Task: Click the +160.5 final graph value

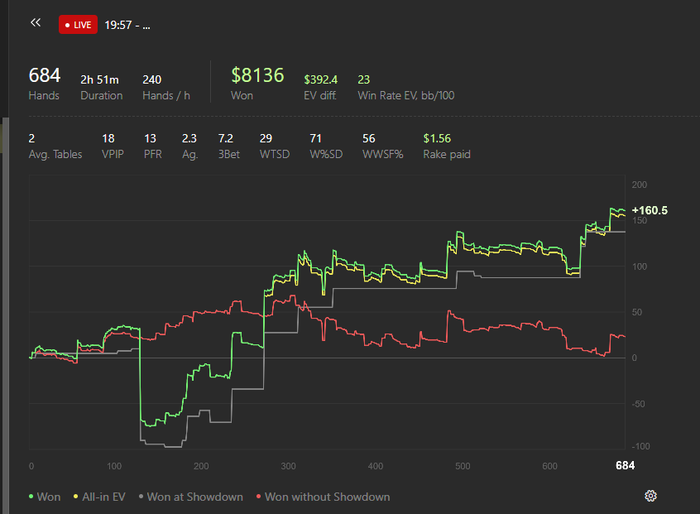Action: coord(650,210)
